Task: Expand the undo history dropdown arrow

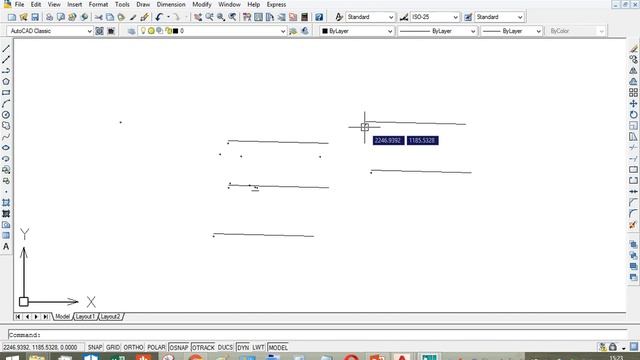Action: point(168,17)
